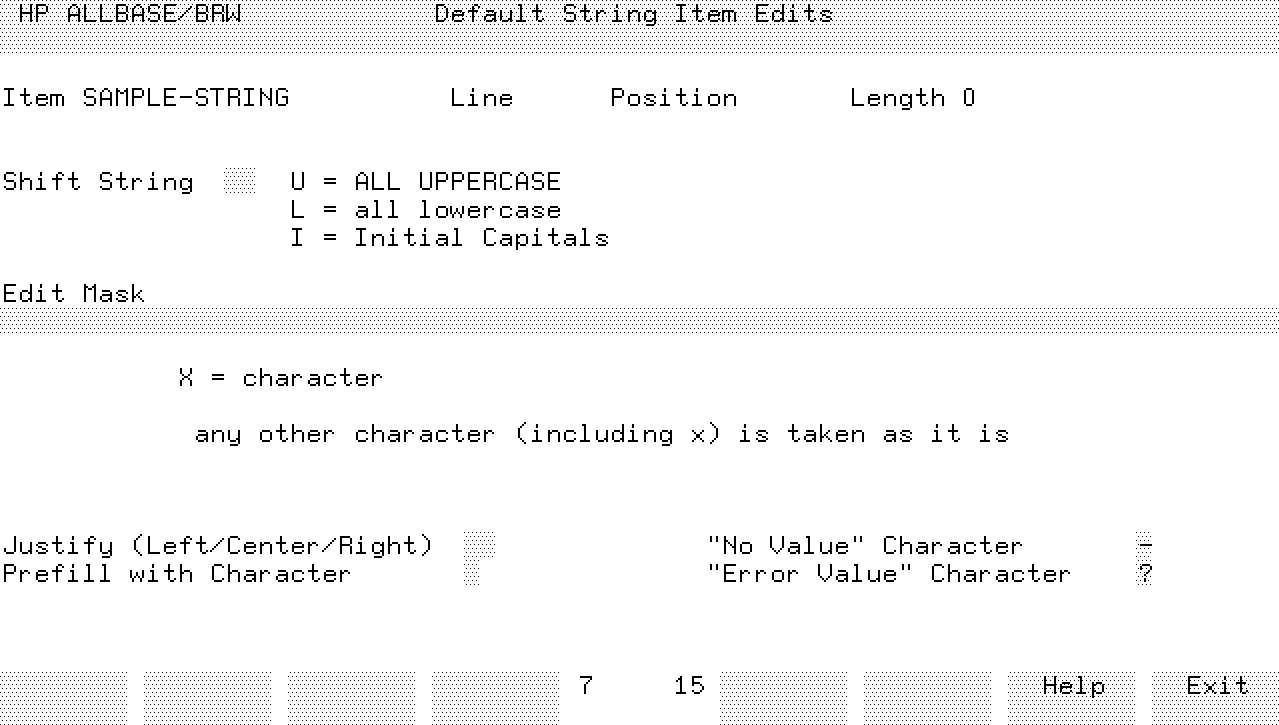The height and width of the screenshot is (725, 1279).
Task: Click the "Error Value" Character field
Action: [x=1145, y=574]
